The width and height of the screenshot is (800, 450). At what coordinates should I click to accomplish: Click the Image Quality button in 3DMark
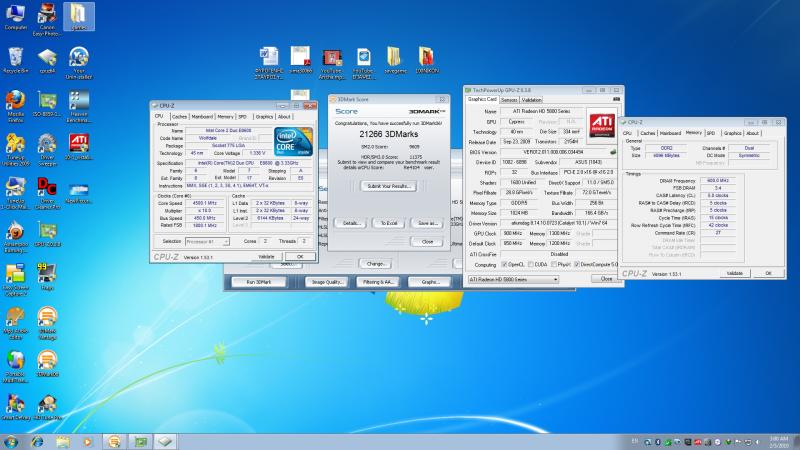[x=327, y=282]
